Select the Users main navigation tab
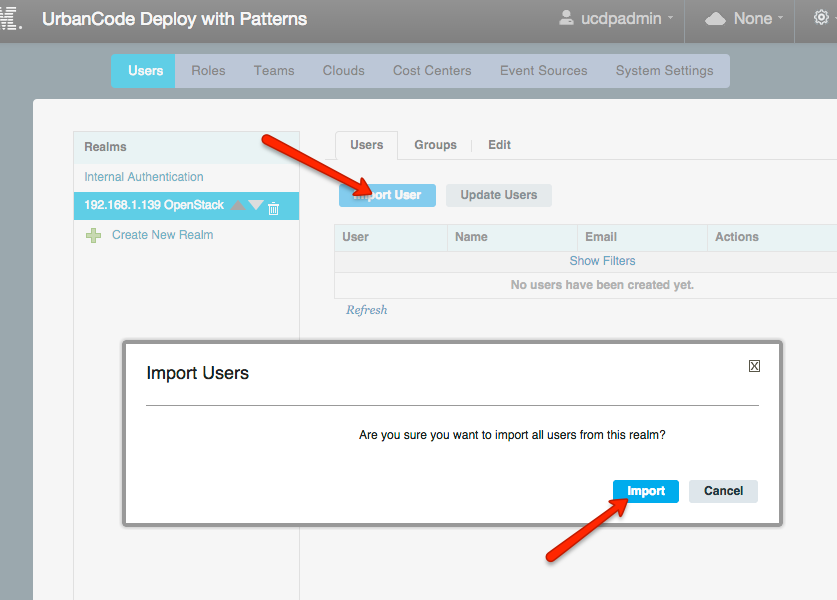This screenshot has width=837, height=600. pos(145,70)
